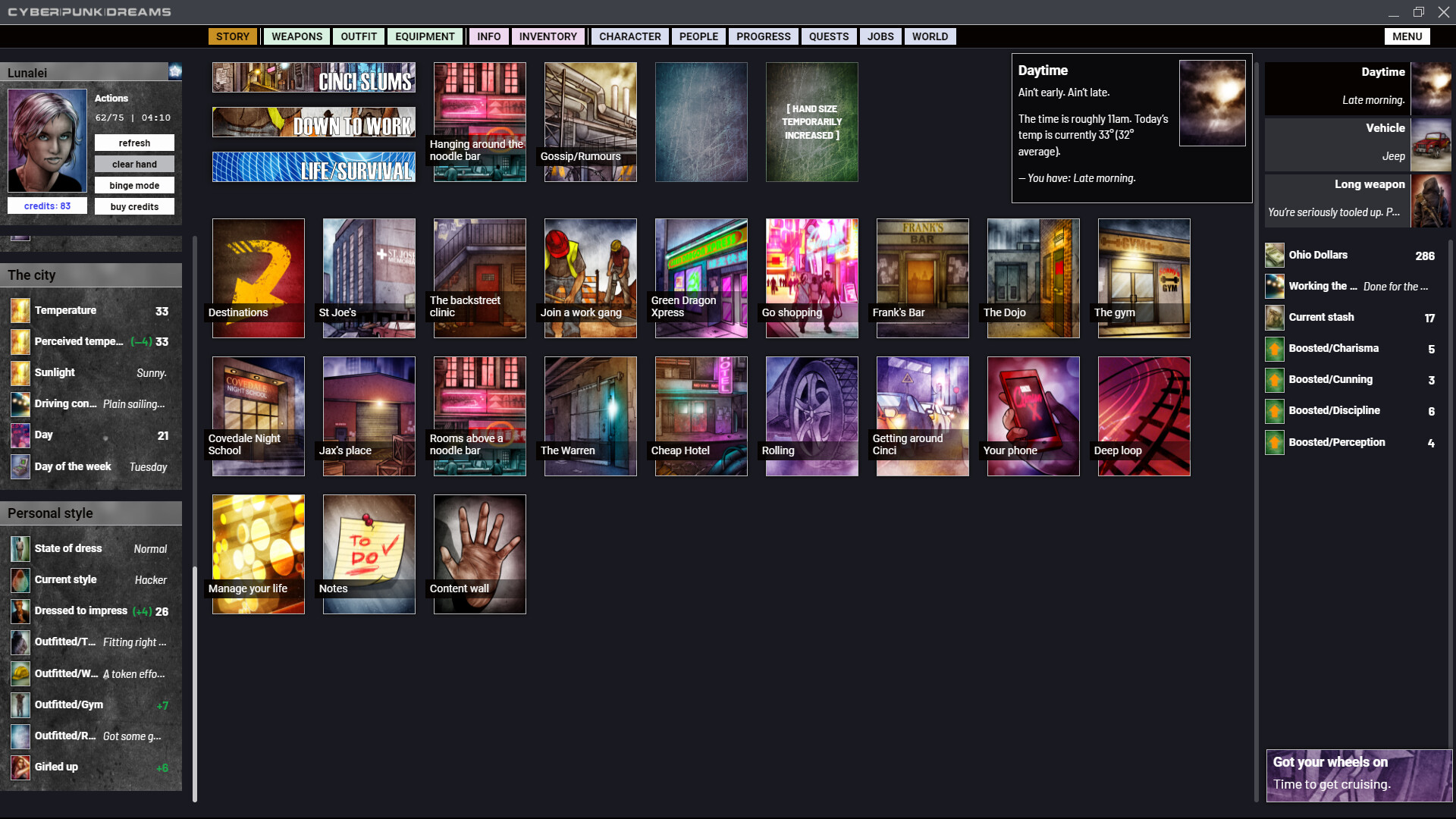Click the Current stash icon

tap(1273, 317)
